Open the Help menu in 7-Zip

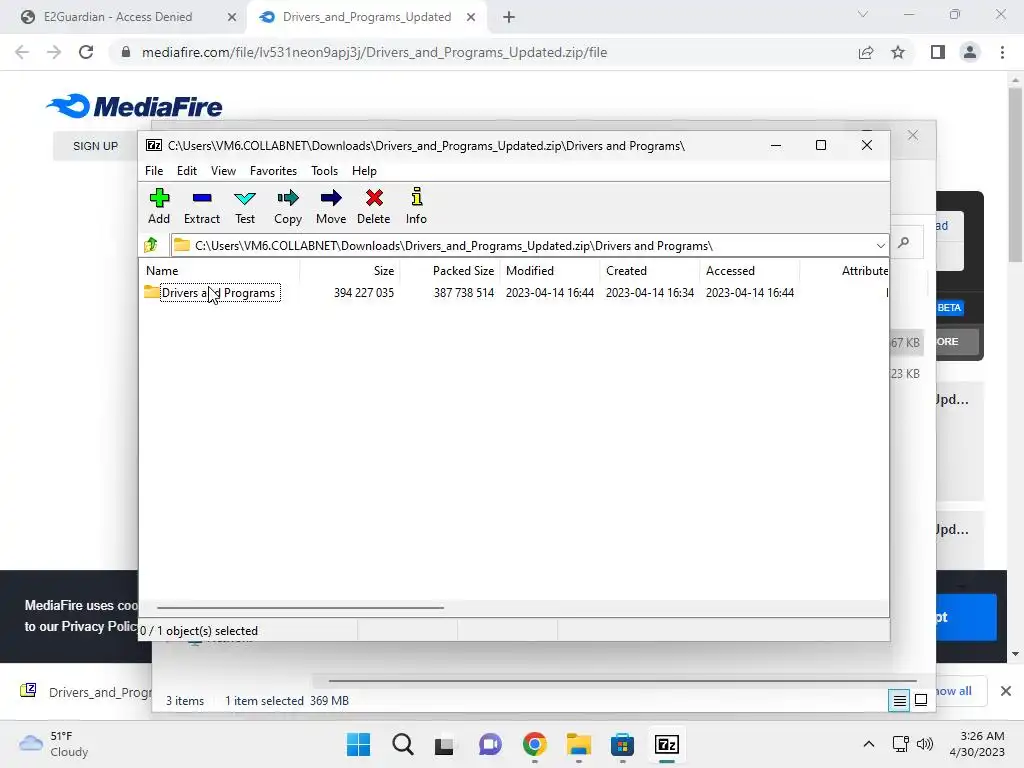pyautogui.click(x=364, y=170)
